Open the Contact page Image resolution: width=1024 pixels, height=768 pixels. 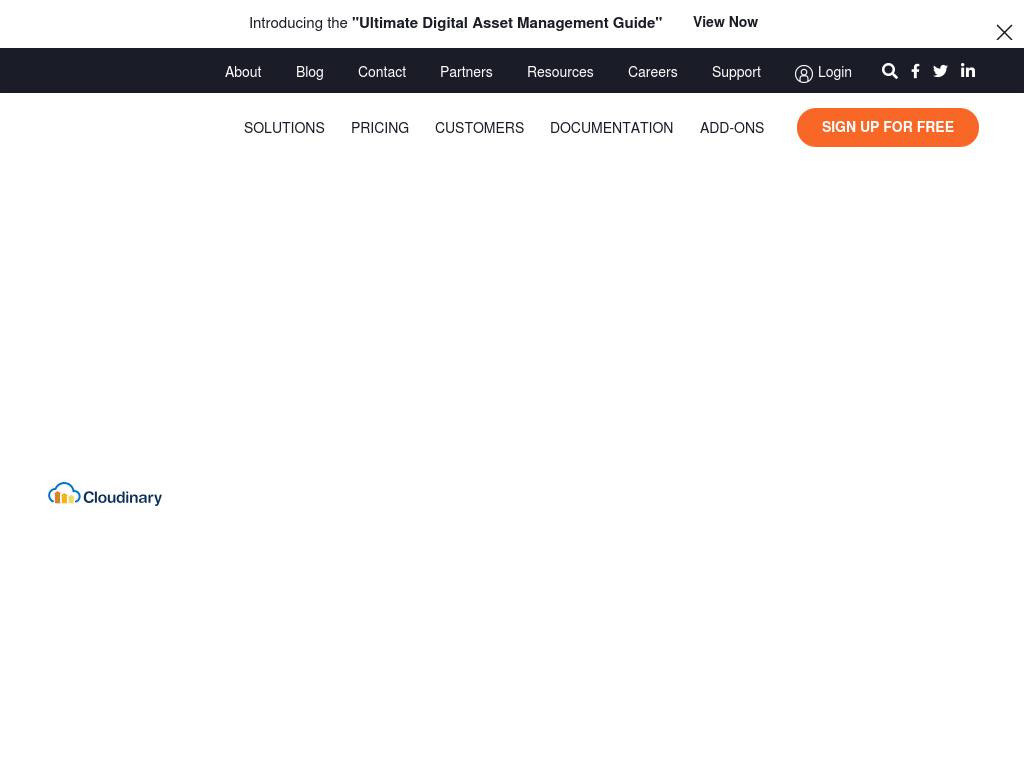[382, 72]
